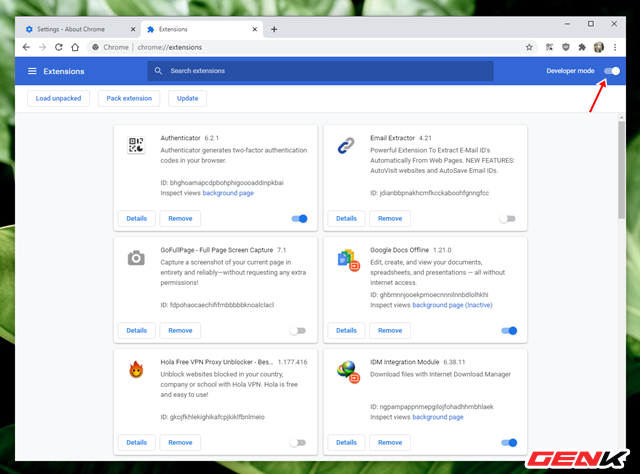
Task: Remove the Hola Free VPN extension
Action: click(180, 442)
